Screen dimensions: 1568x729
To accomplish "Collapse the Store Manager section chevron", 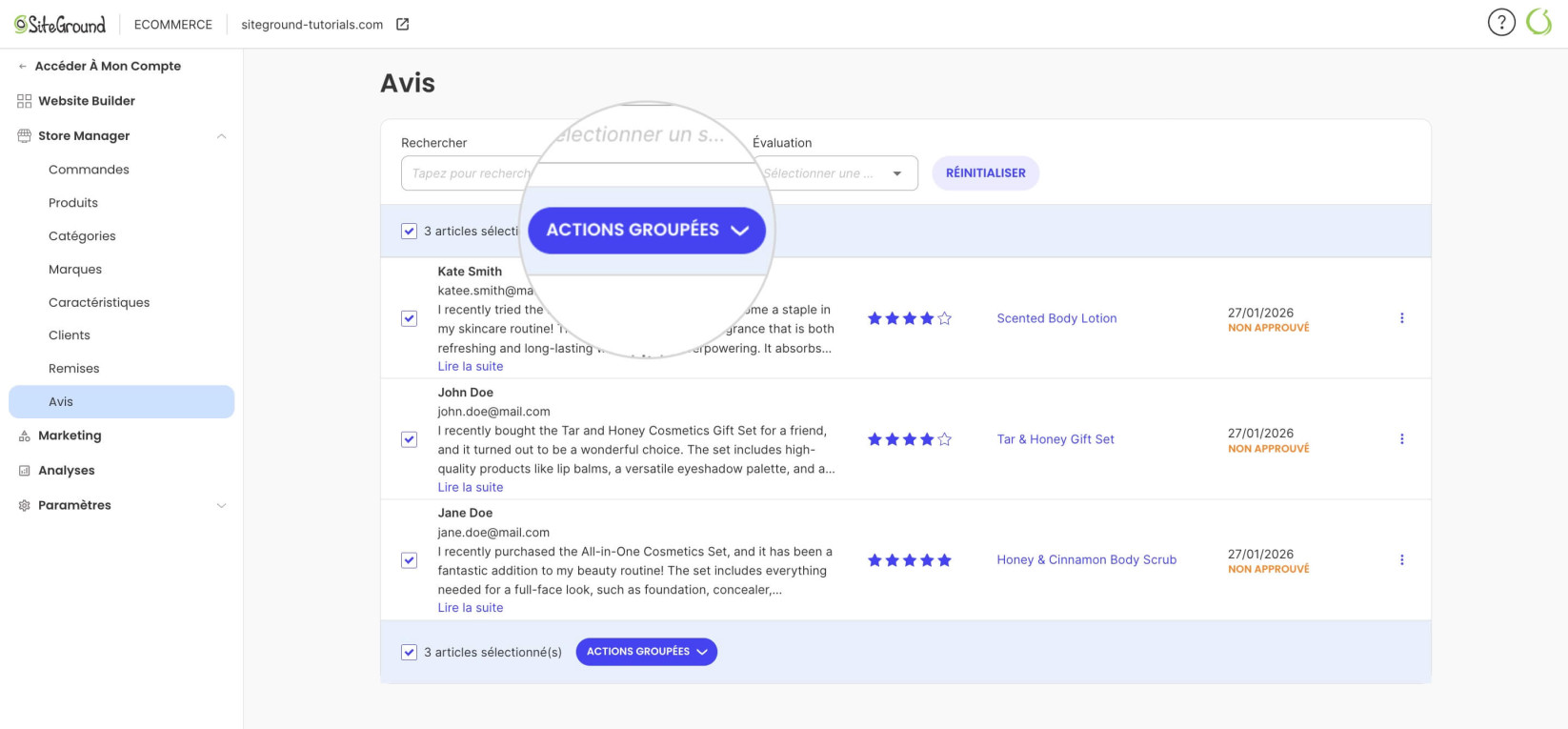I will tap(222, 136).
